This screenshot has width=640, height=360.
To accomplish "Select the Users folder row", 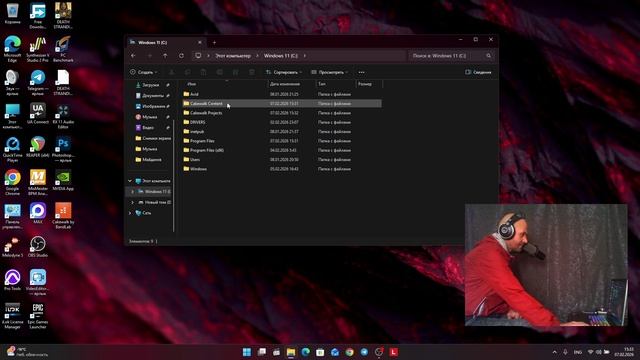I will [282, 160].
